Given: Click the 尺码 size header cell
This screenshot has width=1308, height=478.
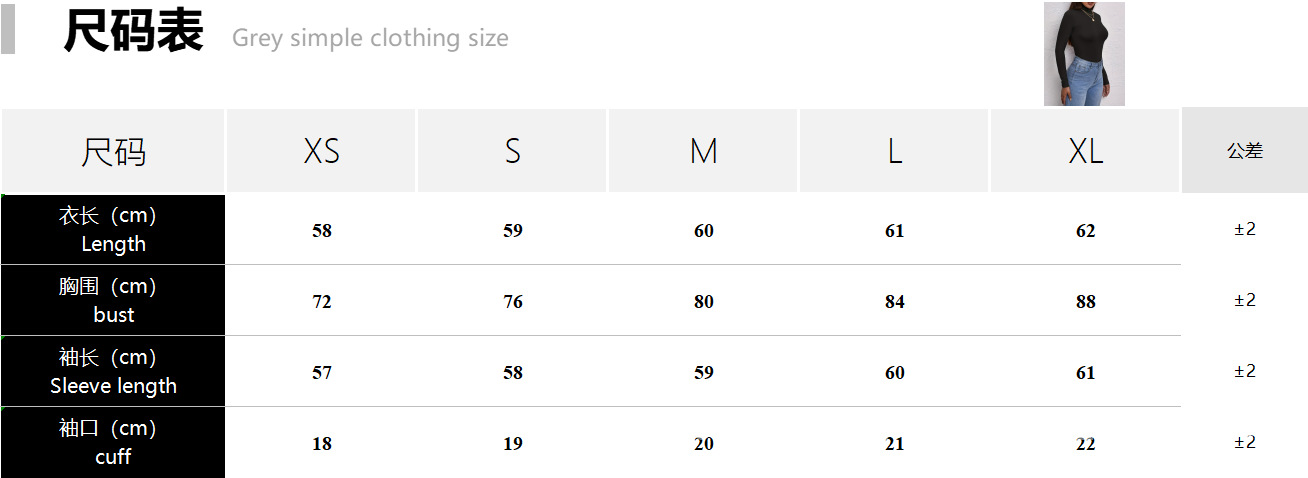Looking at the screenshot, I should 113,152.
